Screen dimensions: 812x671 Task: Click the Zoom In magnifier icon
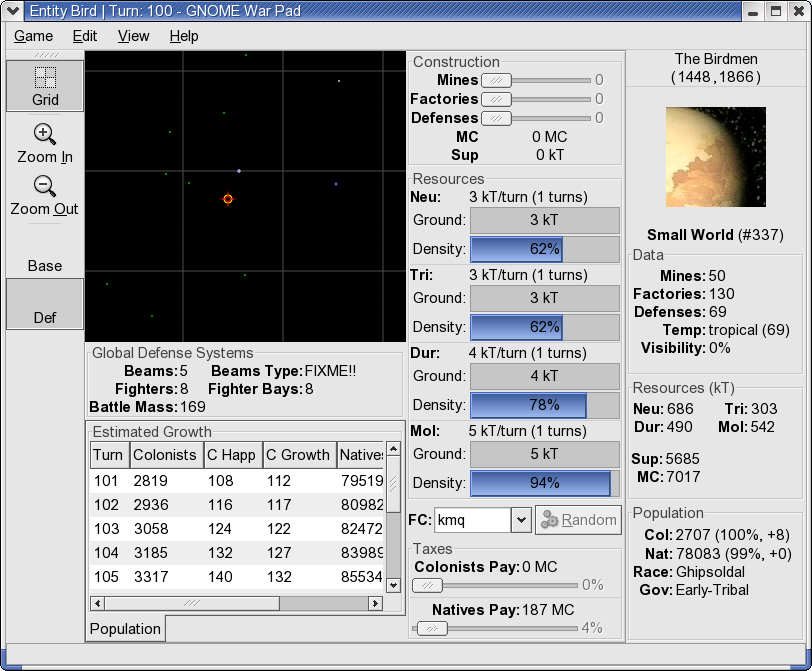45,134
